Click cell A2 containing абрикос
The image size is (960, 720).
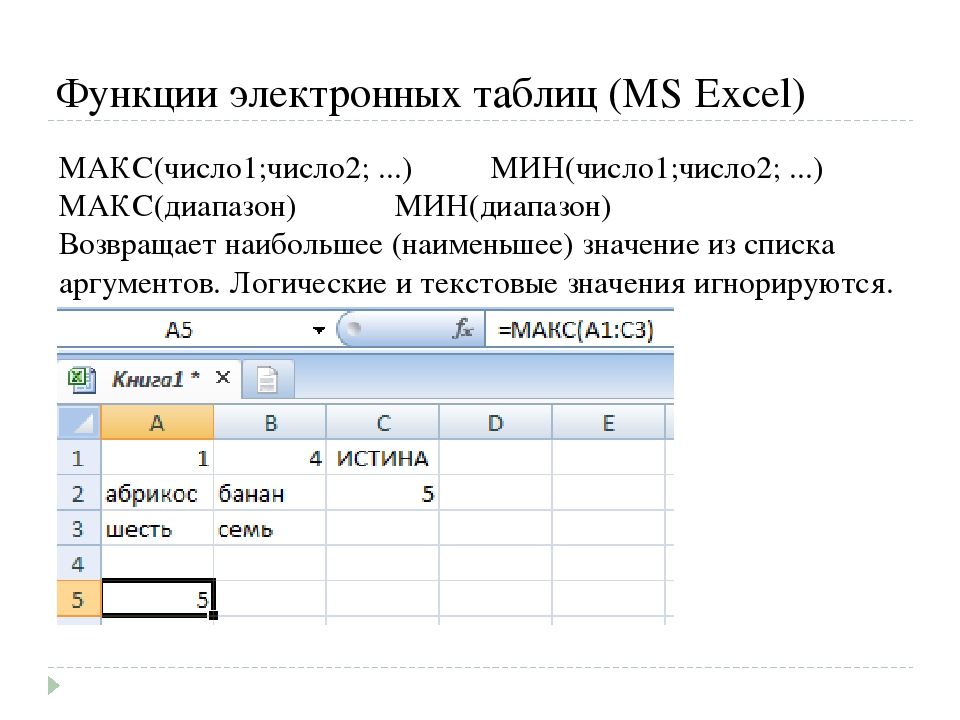coord(157,493)
